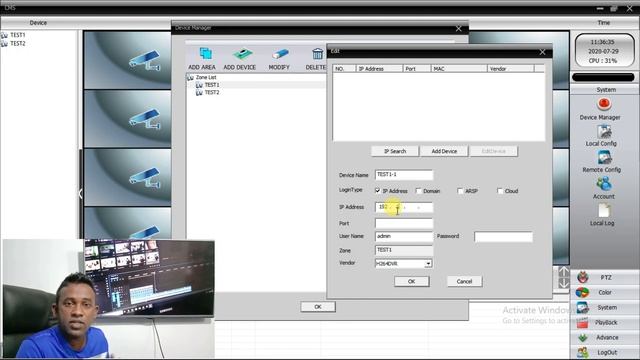Open Local Config icon
640x360 pixels.
[x=604, y=132]
